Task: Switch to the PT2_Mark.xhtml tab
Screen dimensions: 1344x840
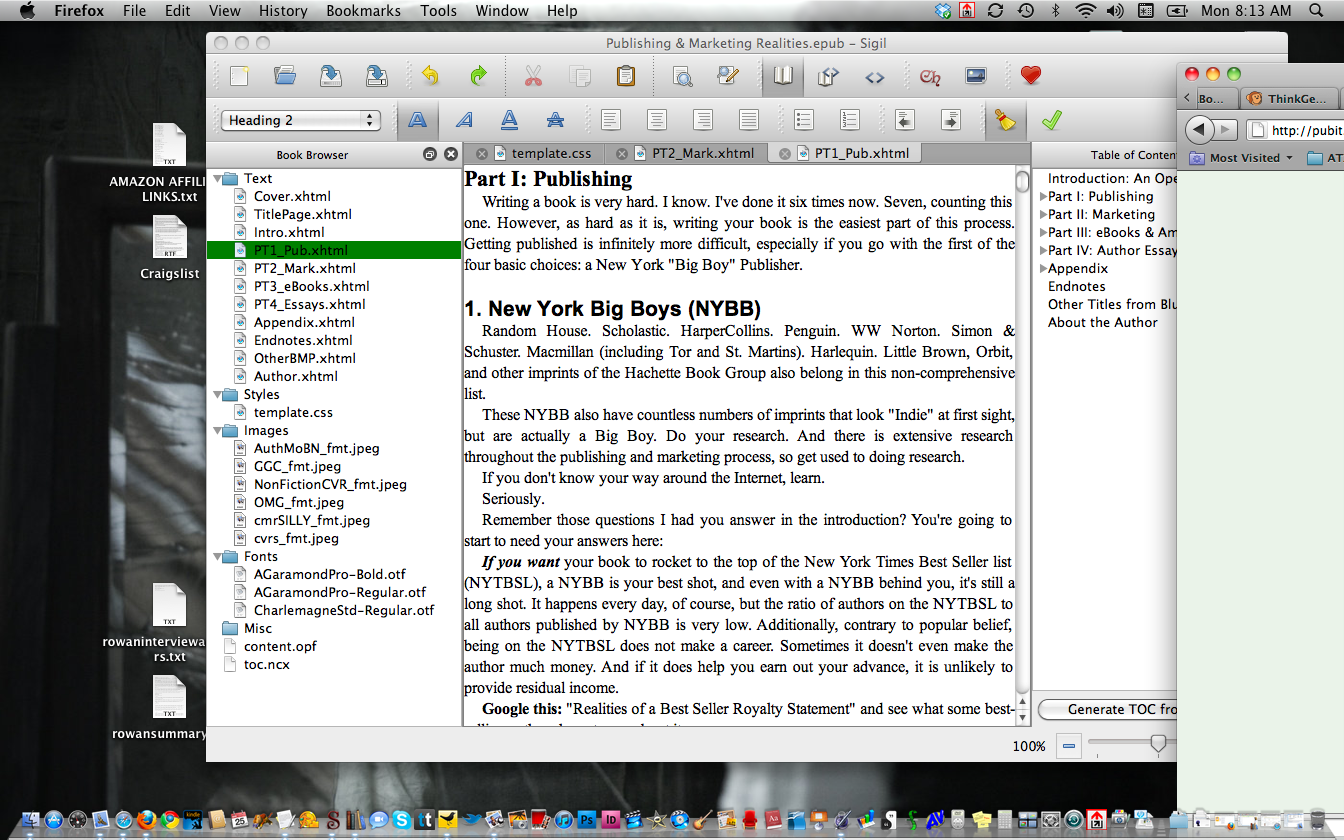Action: click(685, 153)
